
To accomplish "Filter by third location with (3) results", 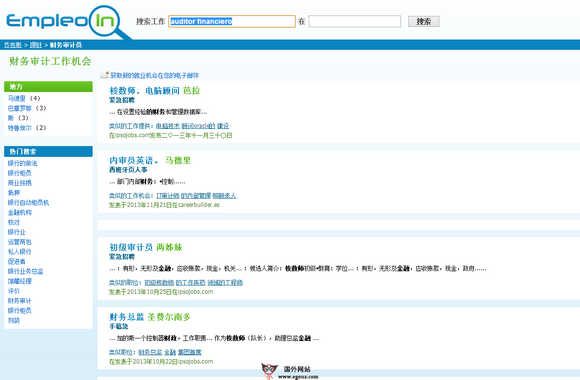I will (x=11, y=118).
